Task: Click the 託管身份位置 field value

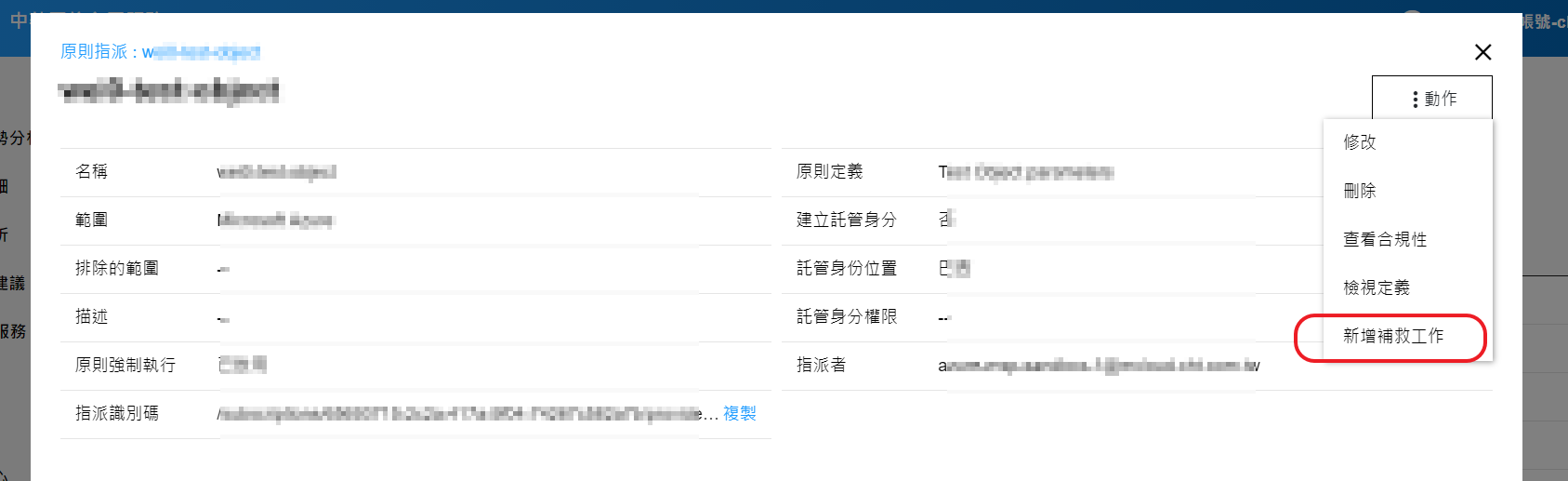Action: (x=954, y=269)
